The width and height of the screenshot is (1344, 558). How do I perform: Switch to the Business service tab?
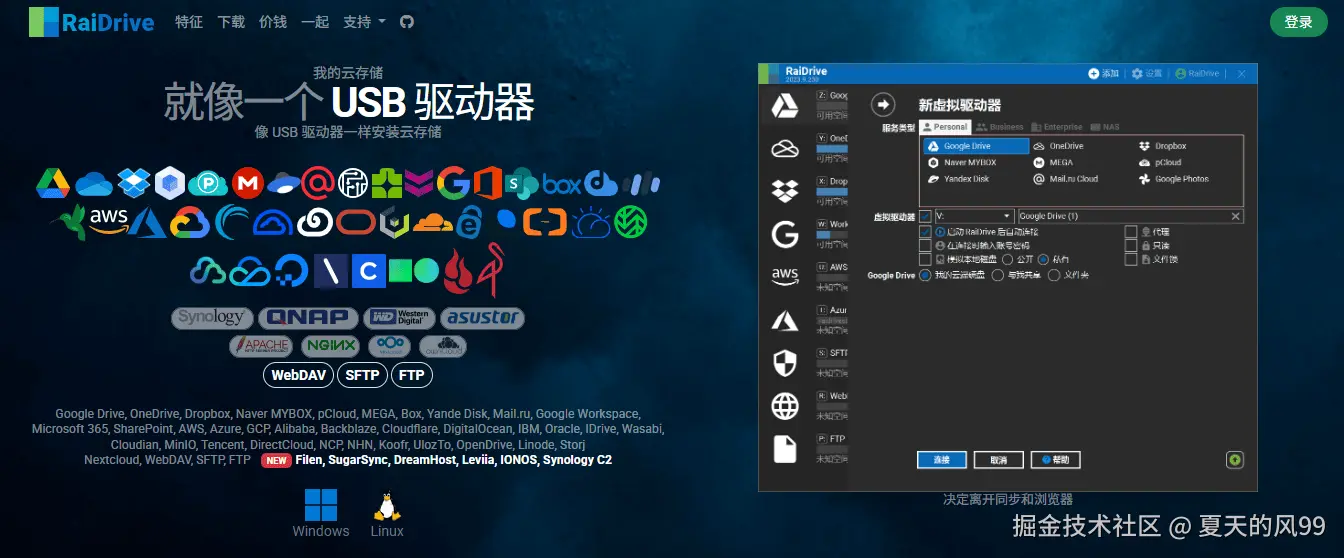[x=1000, y=127]
